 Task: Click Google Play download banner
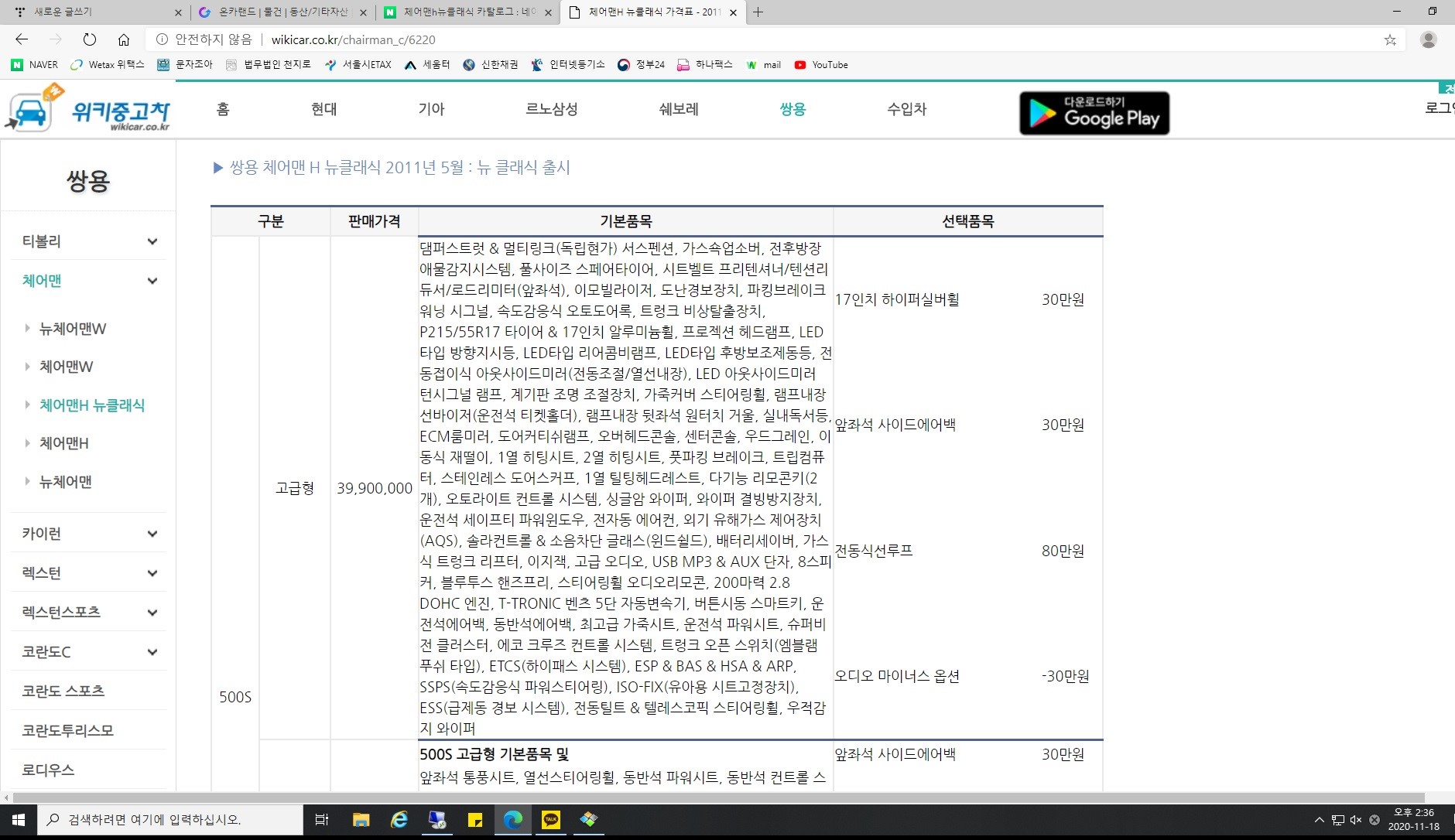point(1094,113)
